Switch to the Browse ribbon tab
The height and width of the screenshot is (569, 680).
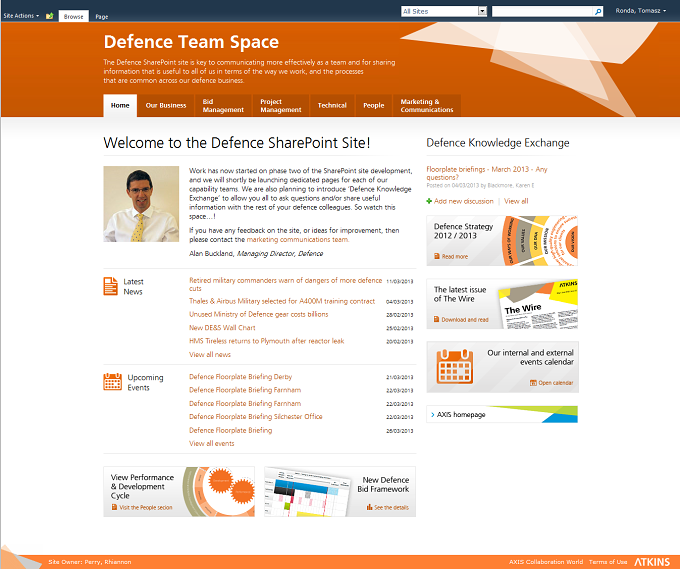(73, 16)
